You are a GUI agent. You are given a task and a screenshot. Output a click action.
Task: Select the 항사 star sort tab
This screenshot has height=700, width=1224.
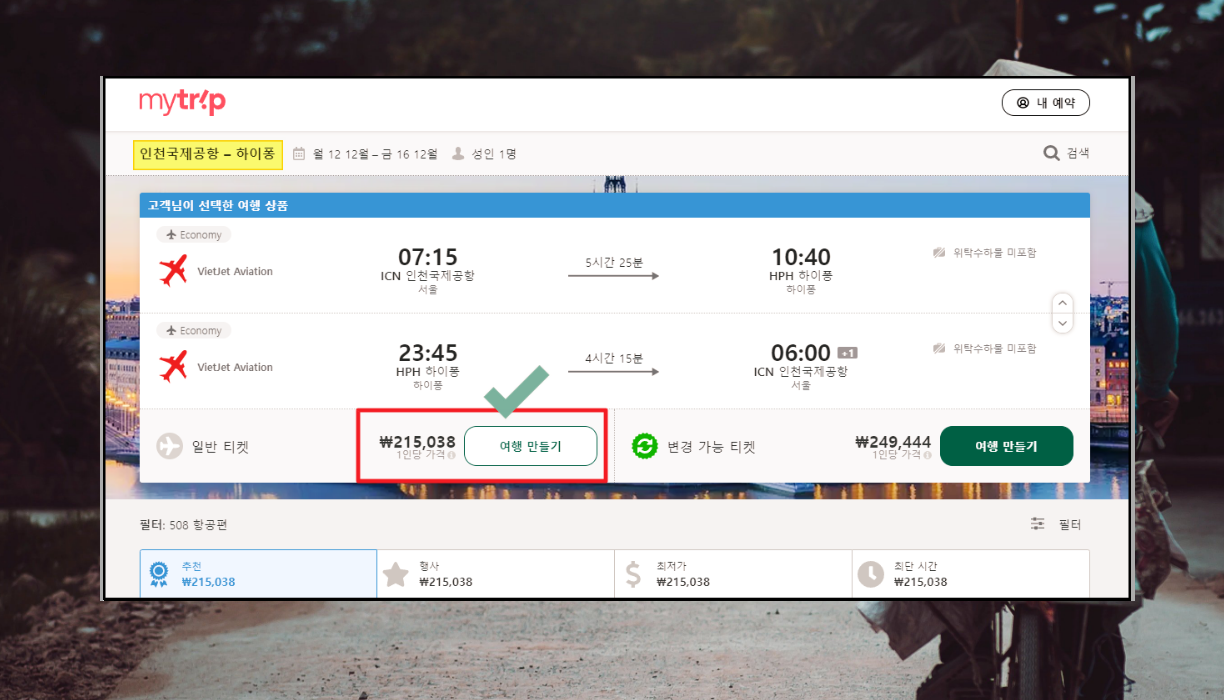pos(496,574)
